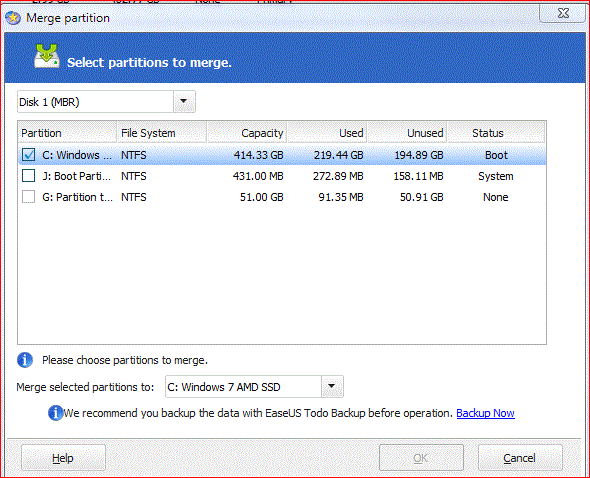Screen dimensions: 590x478
Task: Check the J: Boot Partition checkbox
Action: (29, 176)
